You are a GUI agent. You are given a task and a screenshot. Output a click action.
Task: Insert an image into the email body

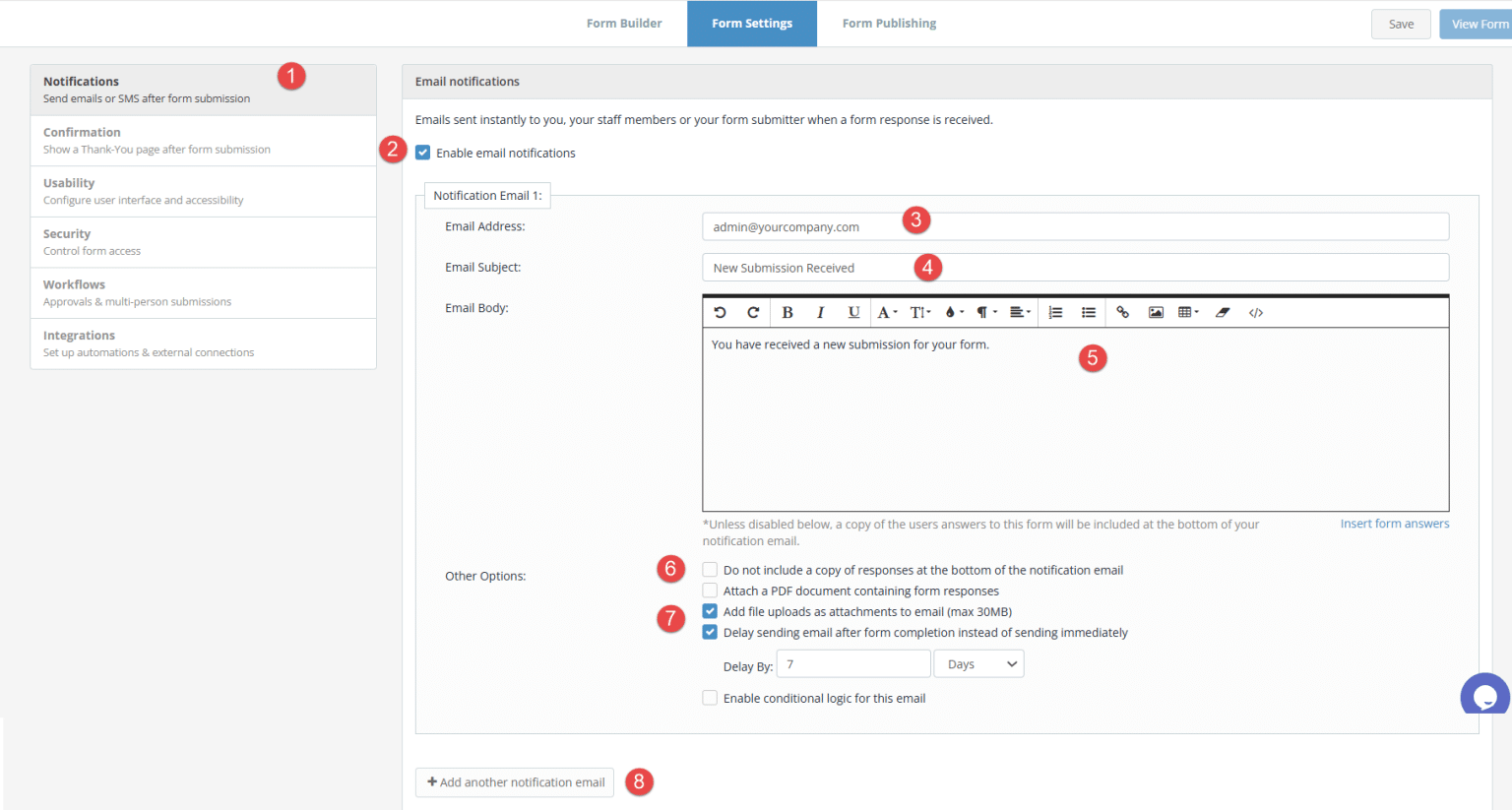point(1155,312)
